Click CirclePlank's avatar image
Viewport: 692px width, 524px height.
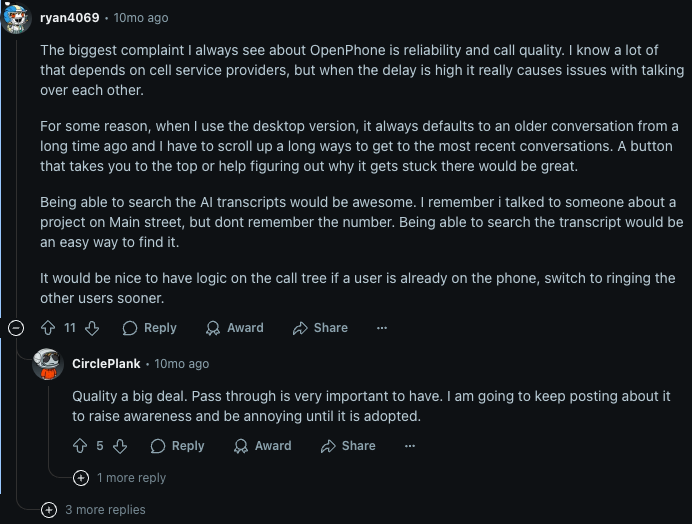pos(48,364)
